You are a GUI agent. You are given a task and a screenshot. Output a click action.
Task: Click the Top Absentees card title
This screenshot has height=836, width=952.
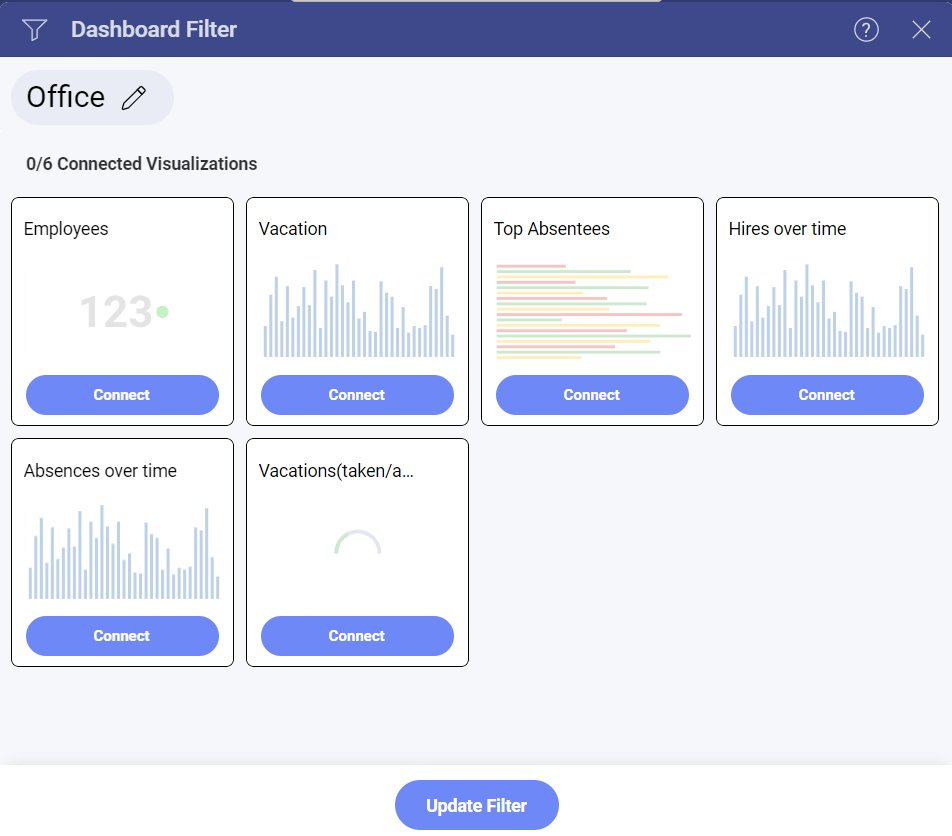[x=551, y=229]
